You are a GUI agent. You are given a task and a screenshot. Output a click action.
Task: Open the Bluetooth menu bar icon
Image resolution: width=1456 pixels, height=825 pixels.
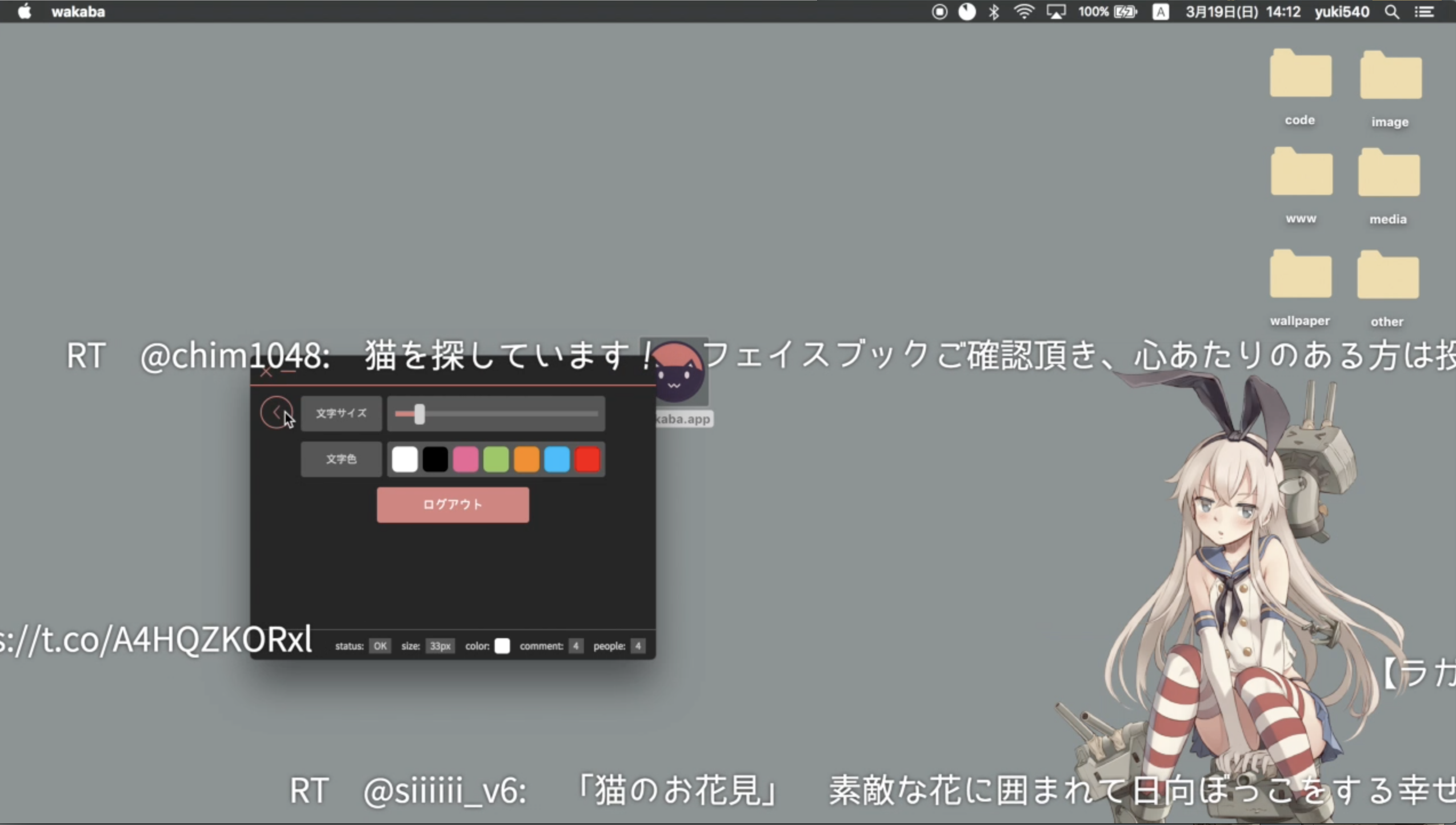[994, 12]
